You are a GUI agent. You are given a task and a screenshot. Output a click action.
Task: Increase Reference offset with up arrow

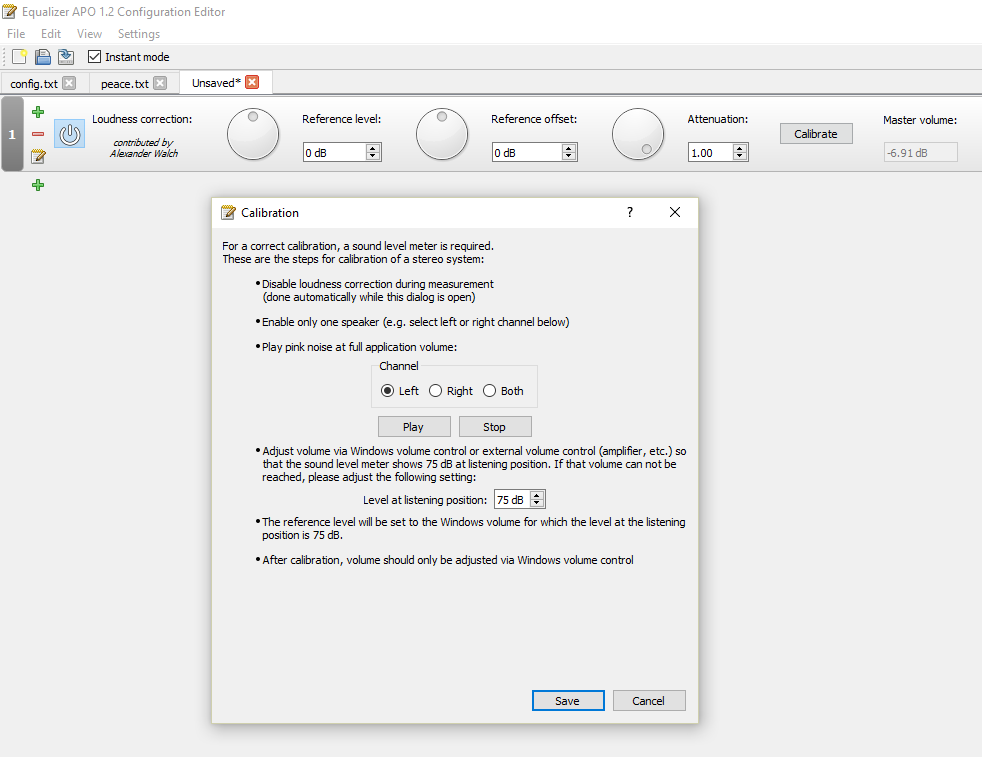[569, 148]
